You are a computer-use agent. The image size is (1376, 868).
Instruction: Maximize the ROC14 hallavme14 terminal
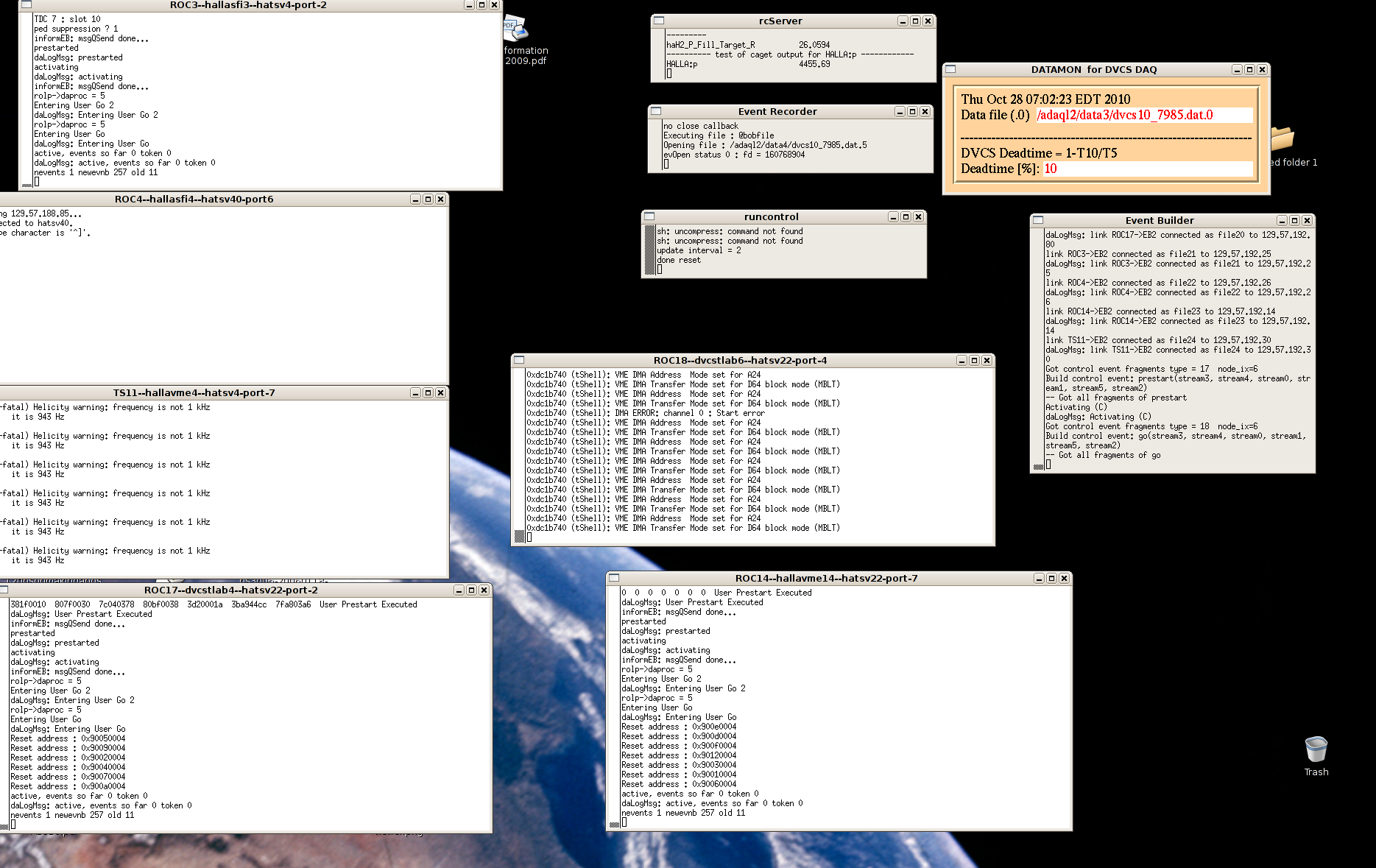point(1051,579)
